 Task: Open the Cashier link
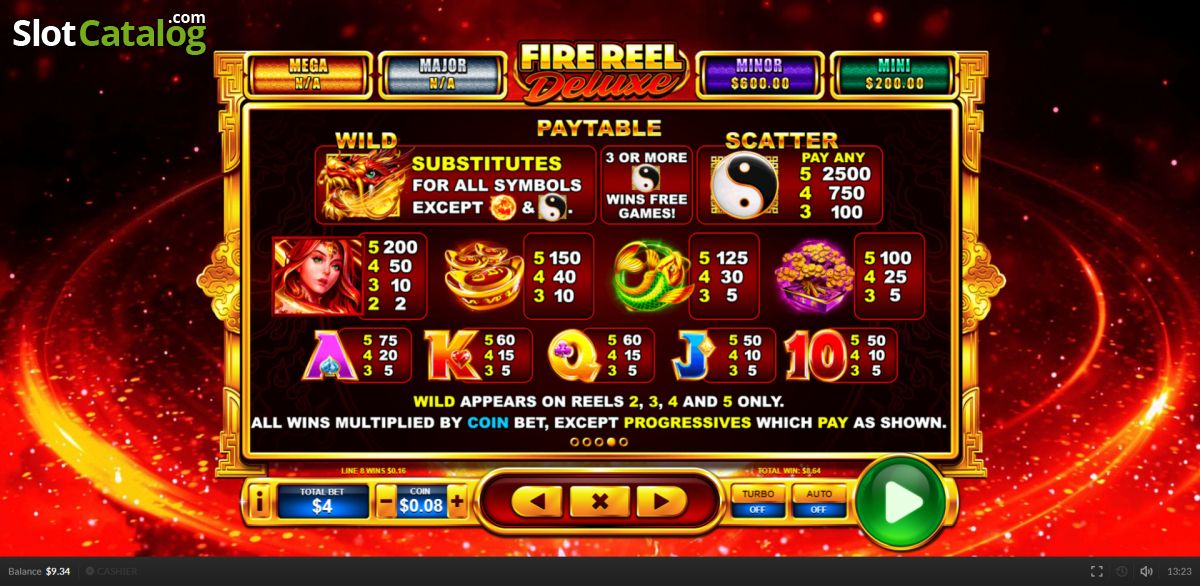[x=111, y=571]
